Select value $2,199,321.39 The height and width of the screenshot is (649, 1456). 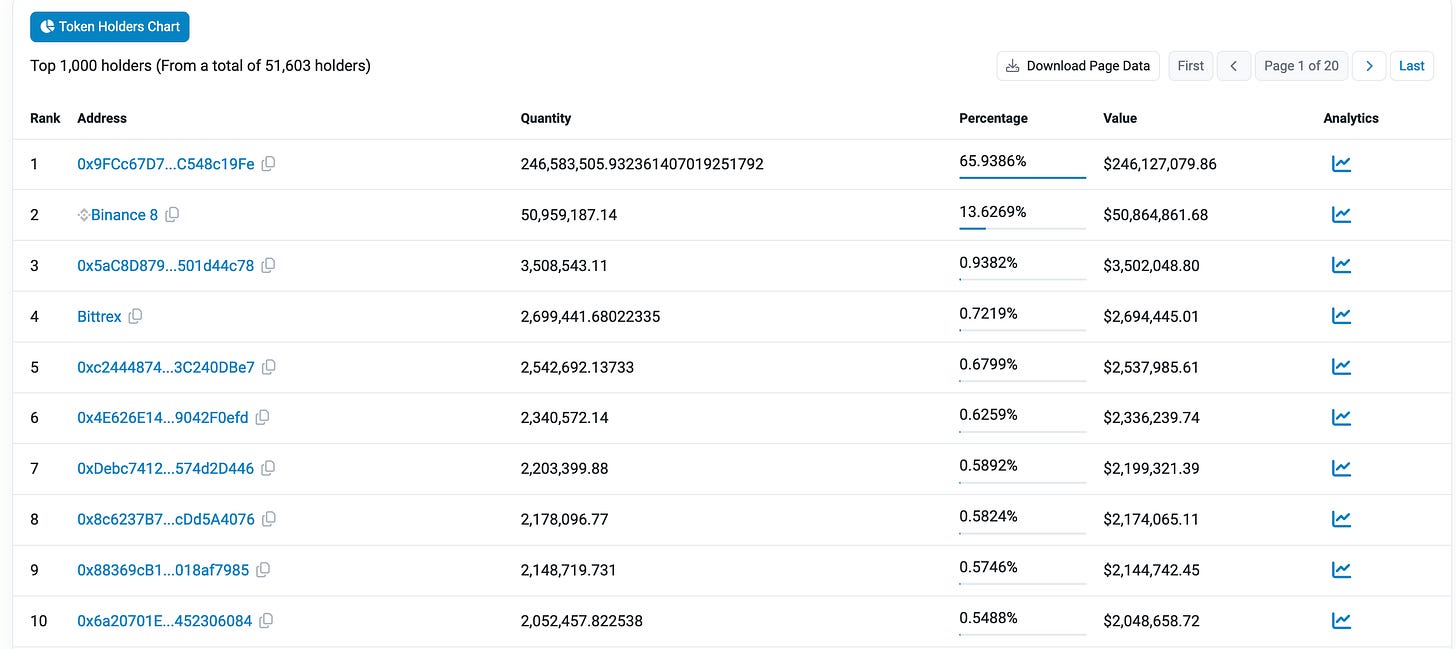click(1151, 469)
